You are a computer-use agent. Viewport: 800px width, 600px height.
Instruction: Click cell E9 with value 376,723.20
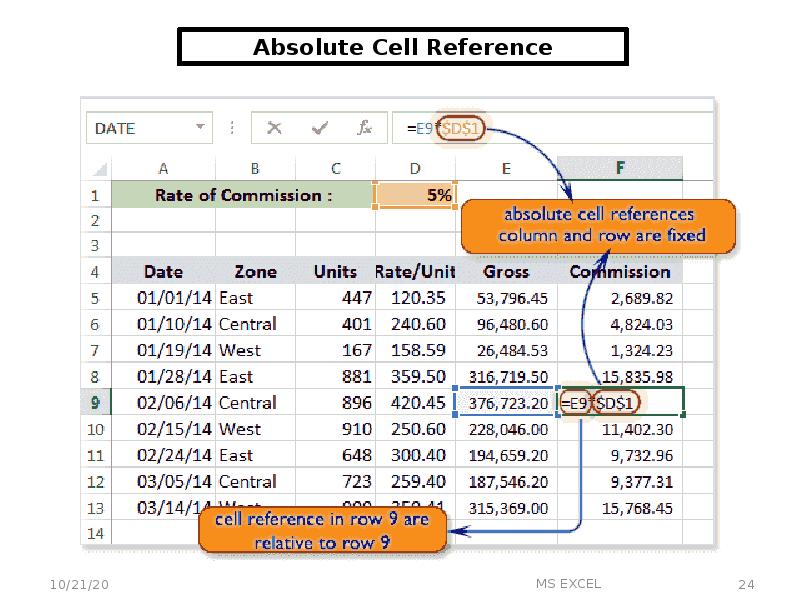pos(506,403)
